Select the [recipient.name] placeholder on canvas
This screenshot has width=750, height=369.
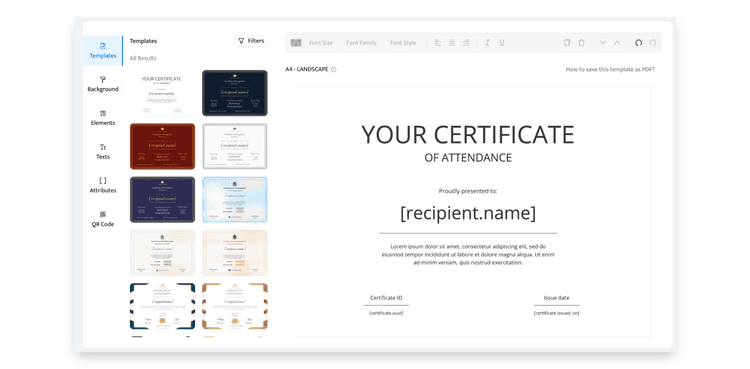[x=468, y=213]
